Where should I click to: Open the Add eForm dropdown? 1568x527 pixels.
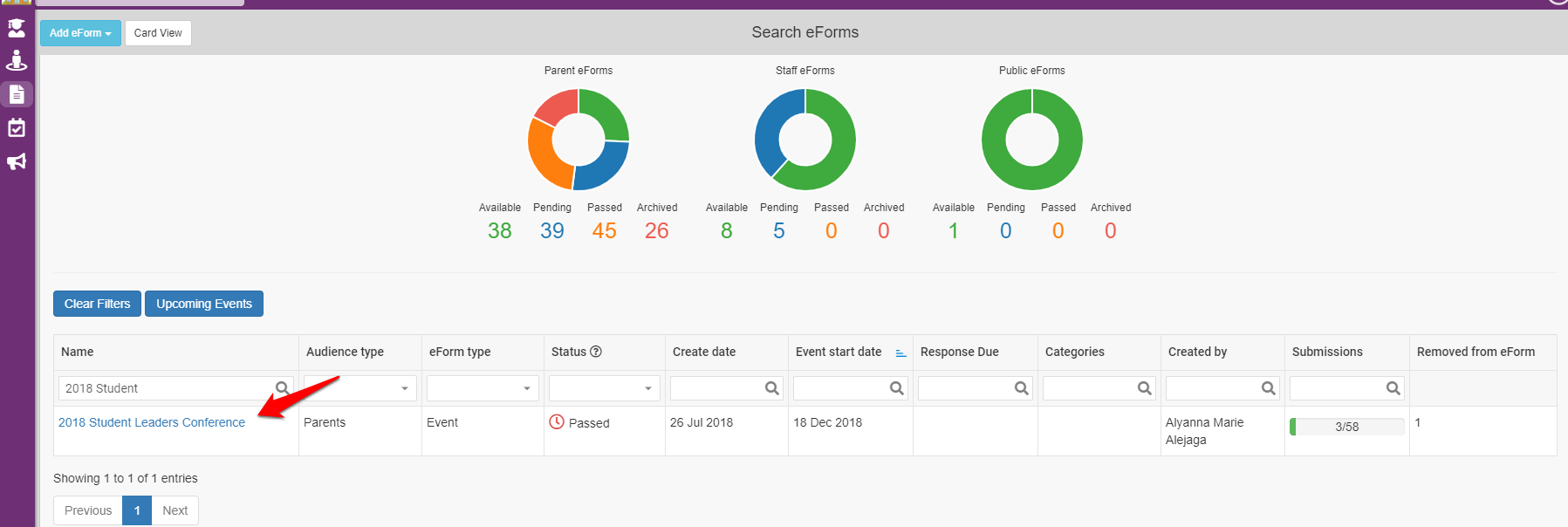[80, 33]
